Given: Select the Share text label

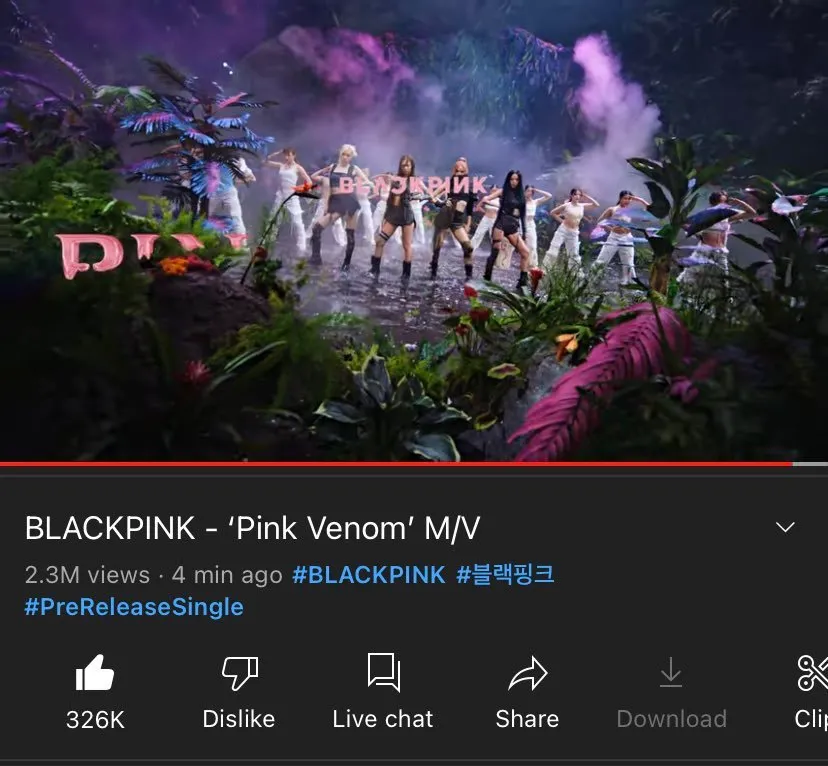Looking at the screenshot, I should click(x=527, y=719).
